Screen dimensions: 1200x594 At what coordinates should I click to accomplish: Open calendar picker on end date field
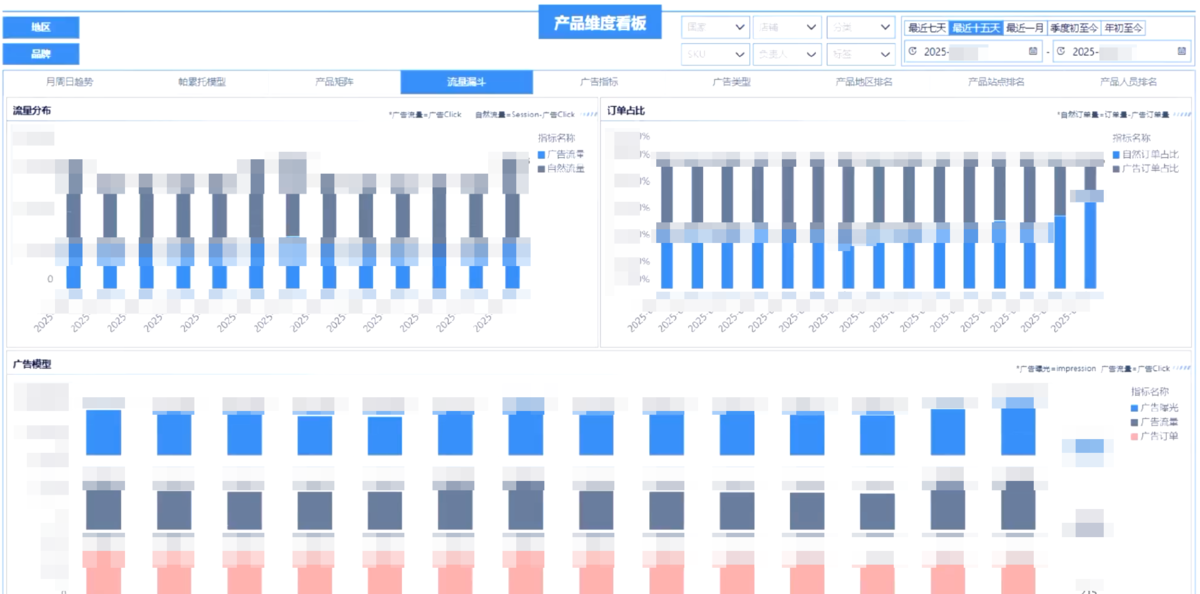click(x=1183, y=51)
